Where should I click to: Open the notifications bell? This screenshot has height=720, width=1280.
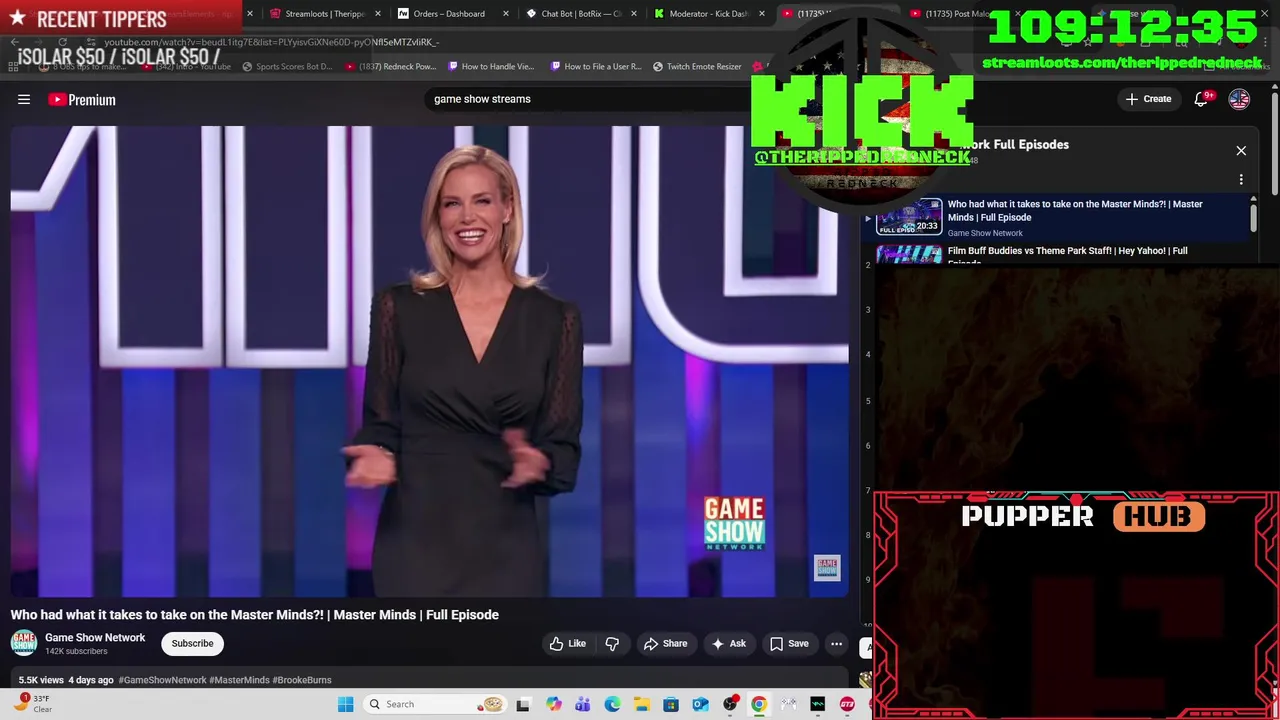[x=1202, y=99]
